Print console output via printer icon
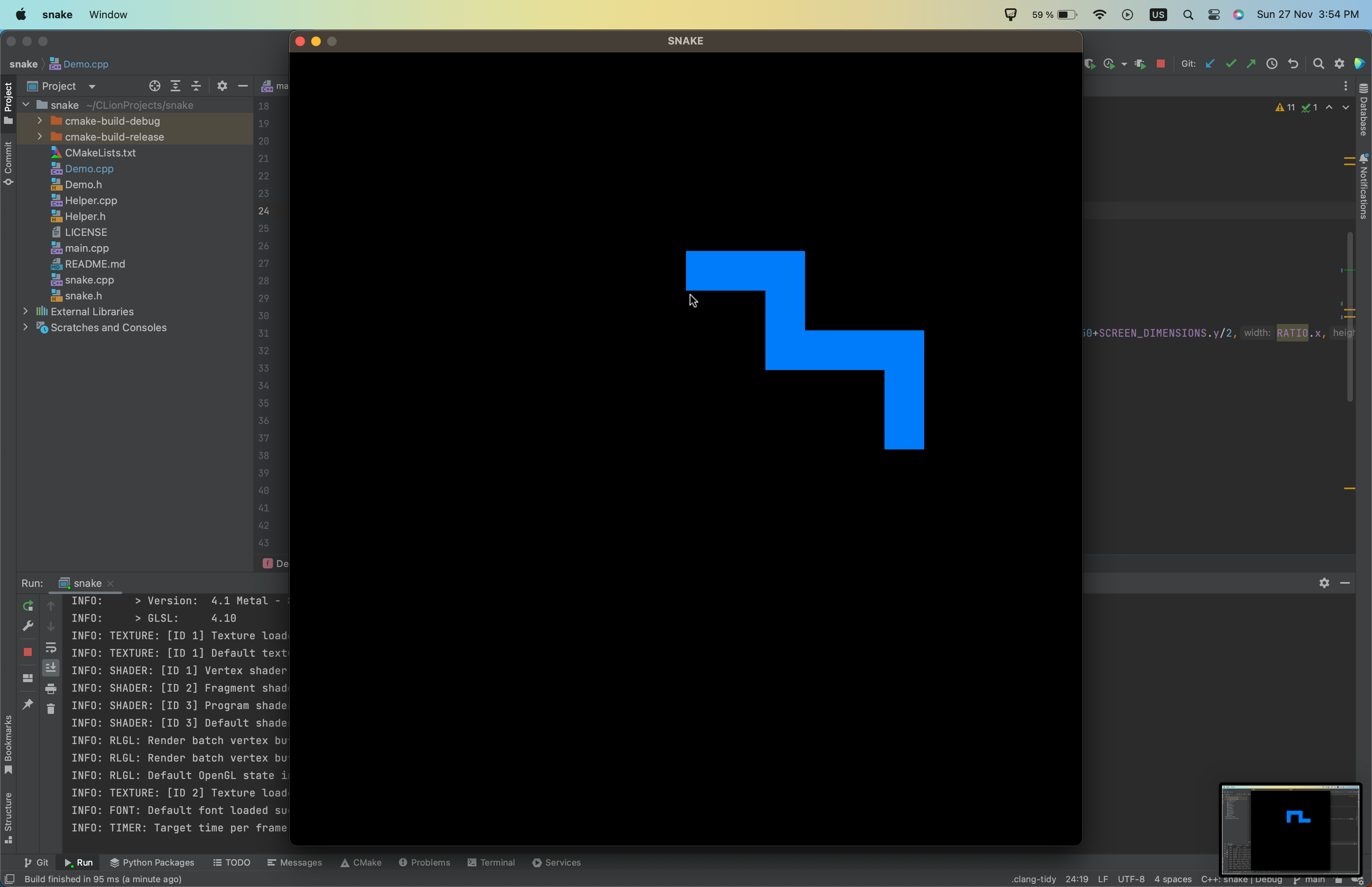 pos(51,688)
